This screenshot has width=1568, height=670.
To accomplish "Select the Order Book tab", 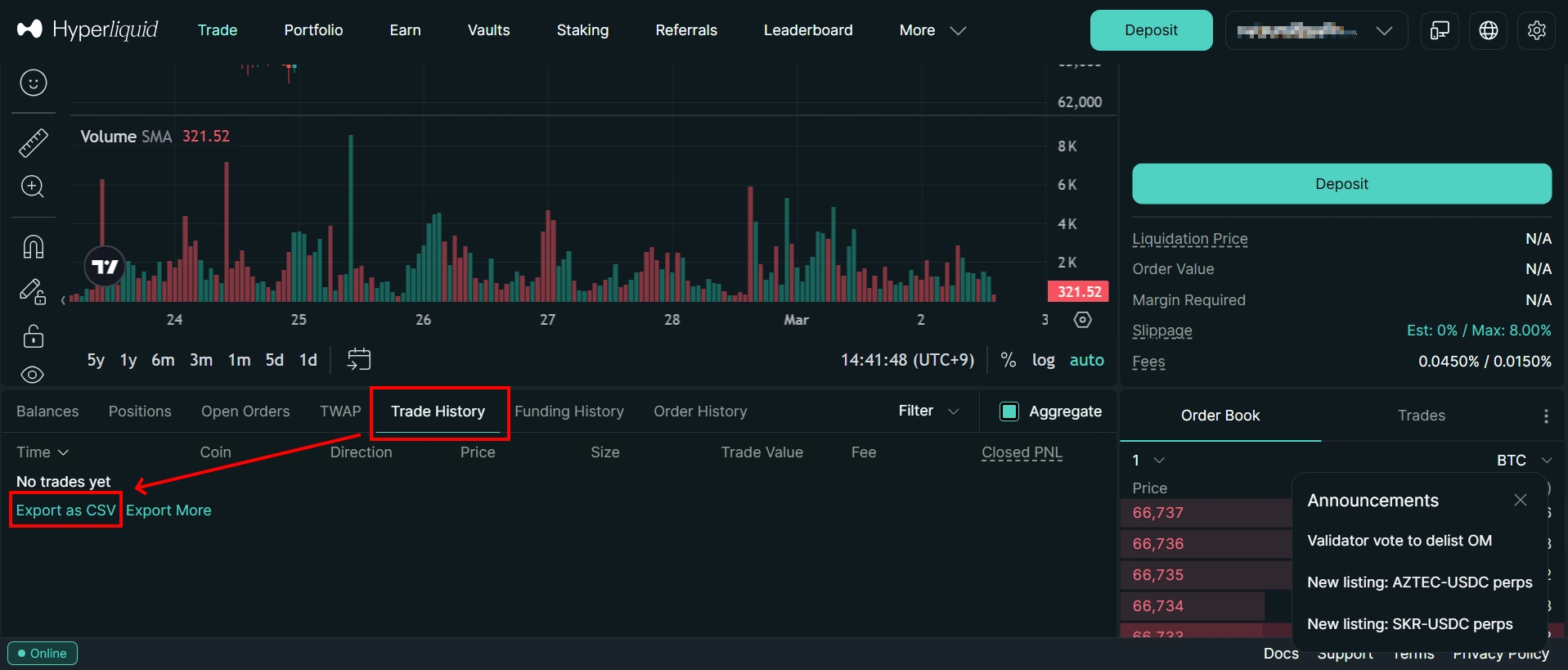I will click(1220, 416).
